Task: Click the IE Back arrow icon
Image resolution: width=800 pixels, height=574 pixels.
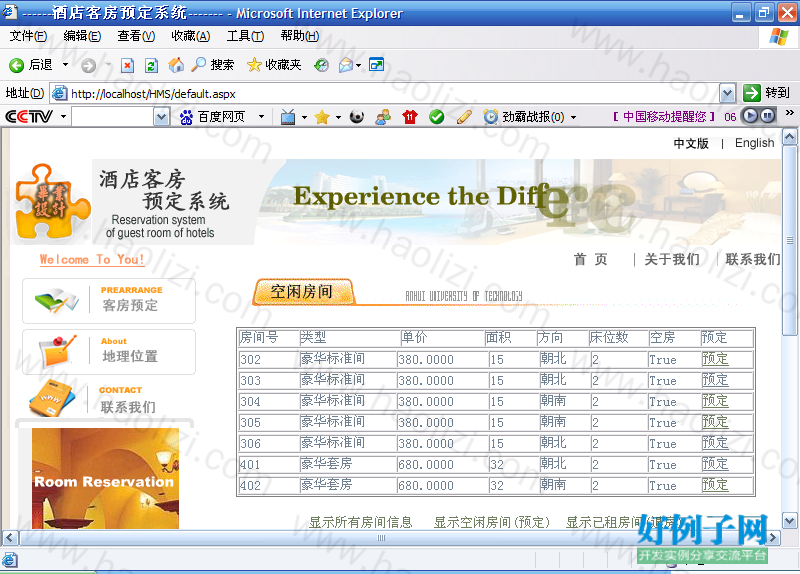Action: click(x=16, y=65)
